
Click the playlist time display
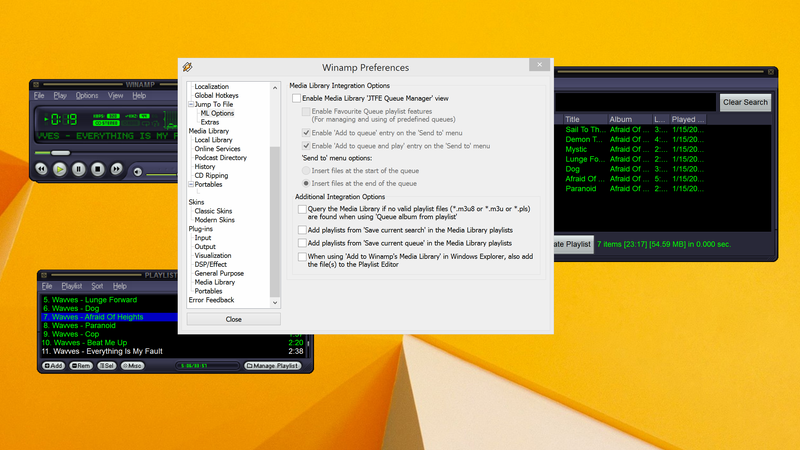pos(207,366)
